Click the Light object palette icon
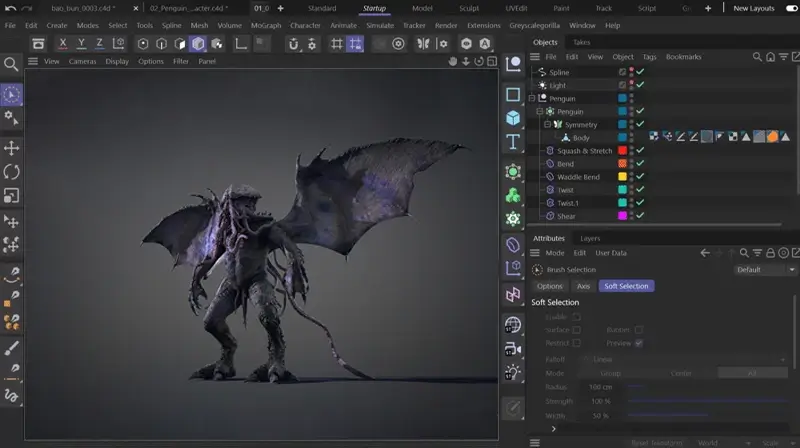The image size is (800, 448). pyautogui.click(x=513, y=372)
